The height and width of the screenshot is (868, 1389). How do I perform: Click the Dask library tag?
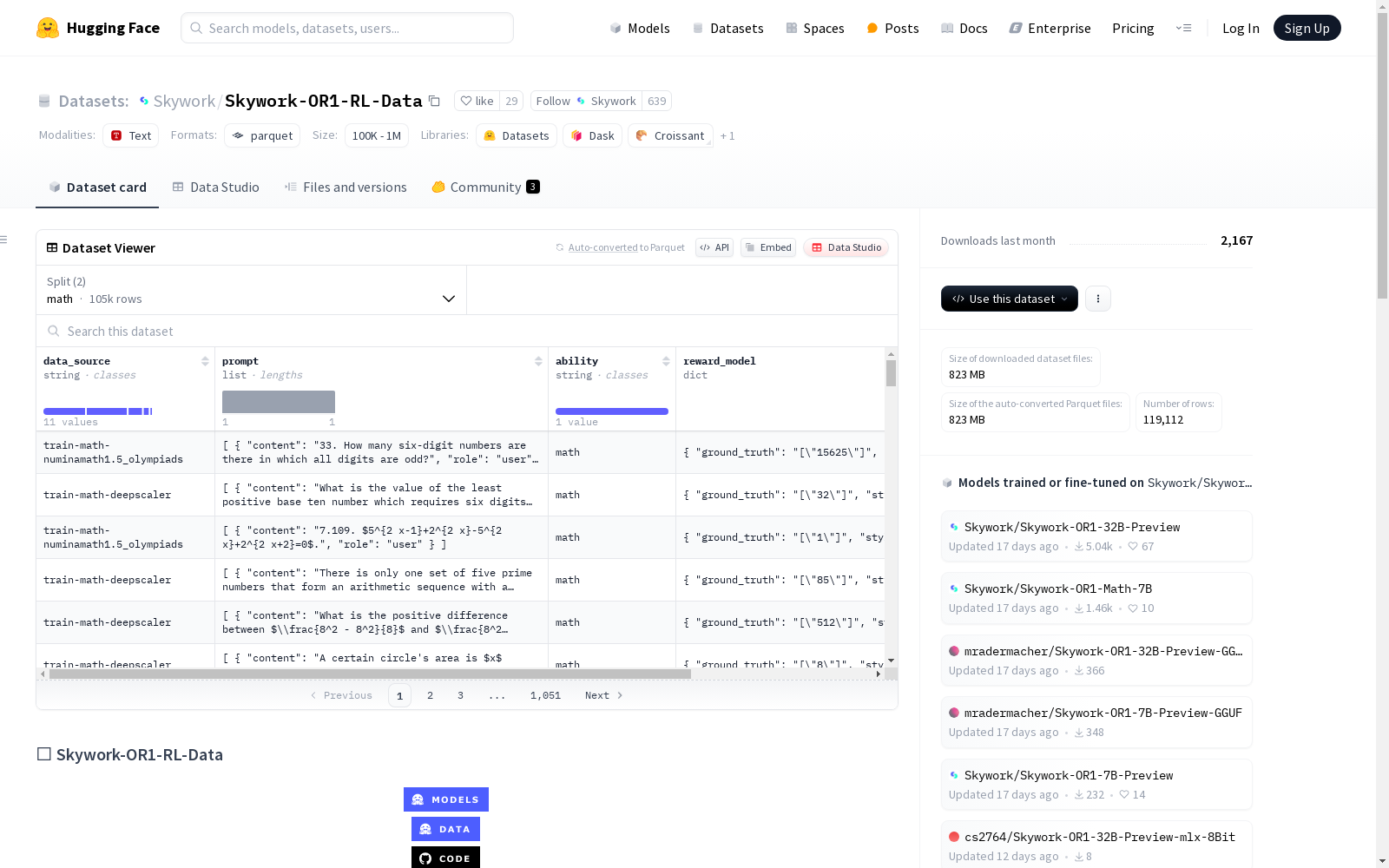coord(593,135)
